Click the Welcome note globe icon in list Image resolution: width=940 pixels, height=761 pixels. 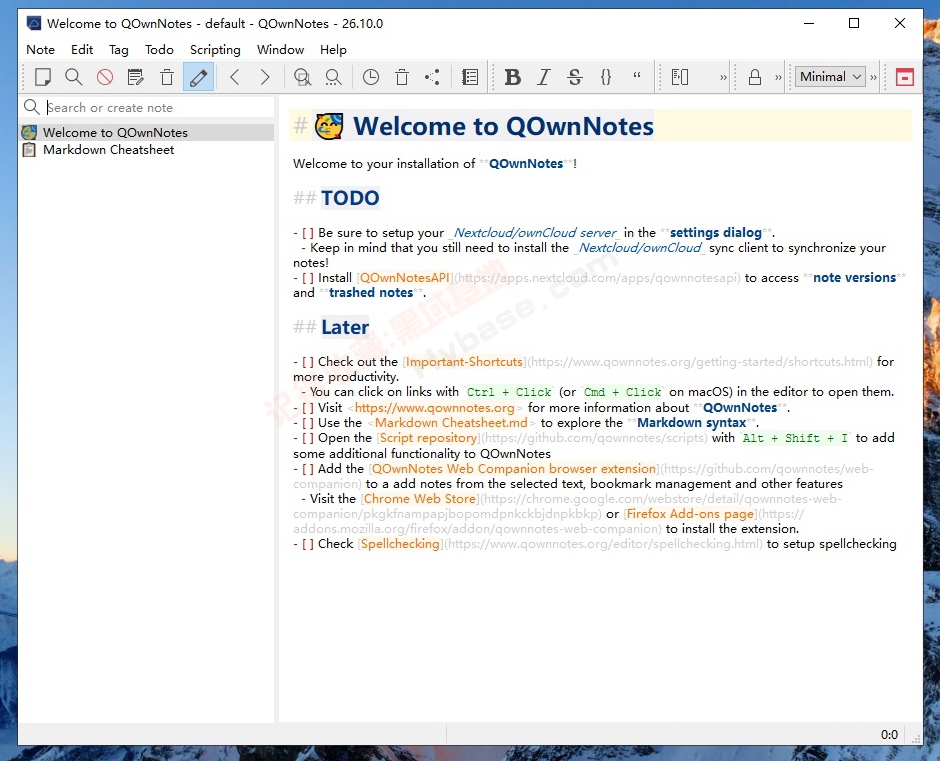pyautogui.click(x=29, y=133)
